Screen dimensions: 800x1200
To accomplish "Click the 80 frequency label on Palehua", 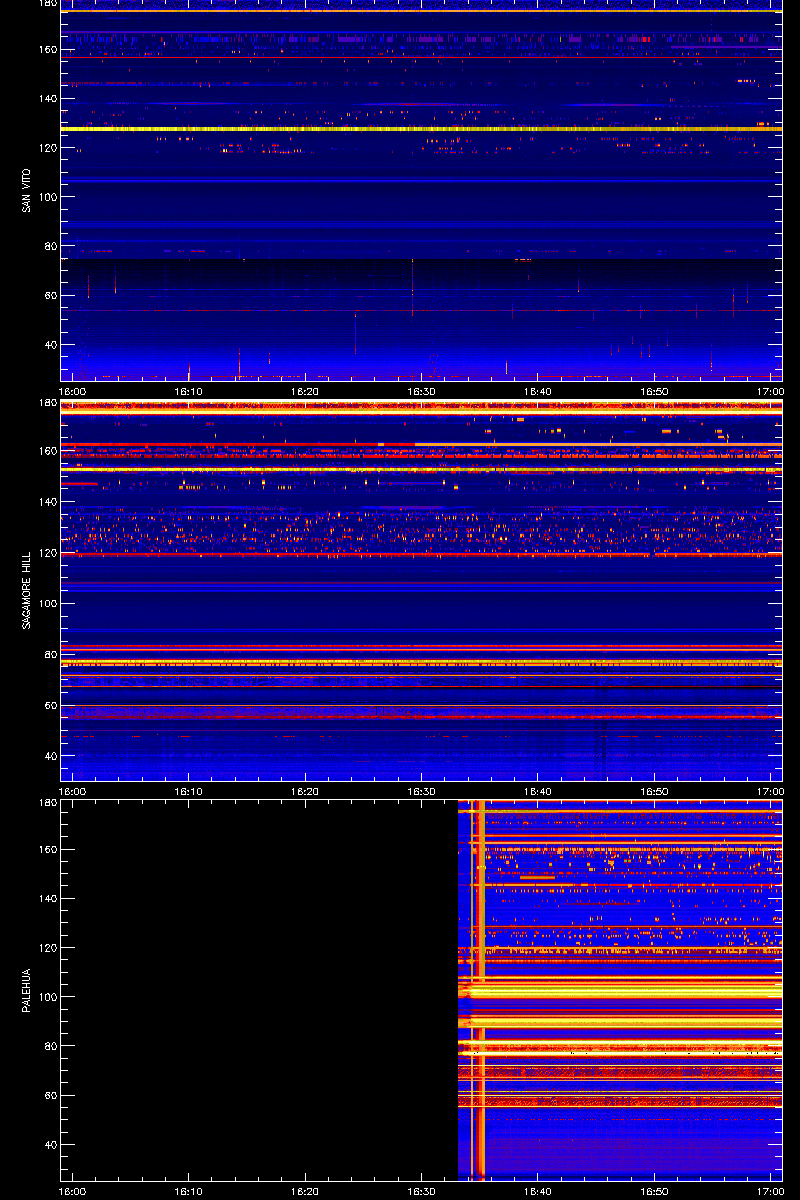I will tap(50, 1046).
